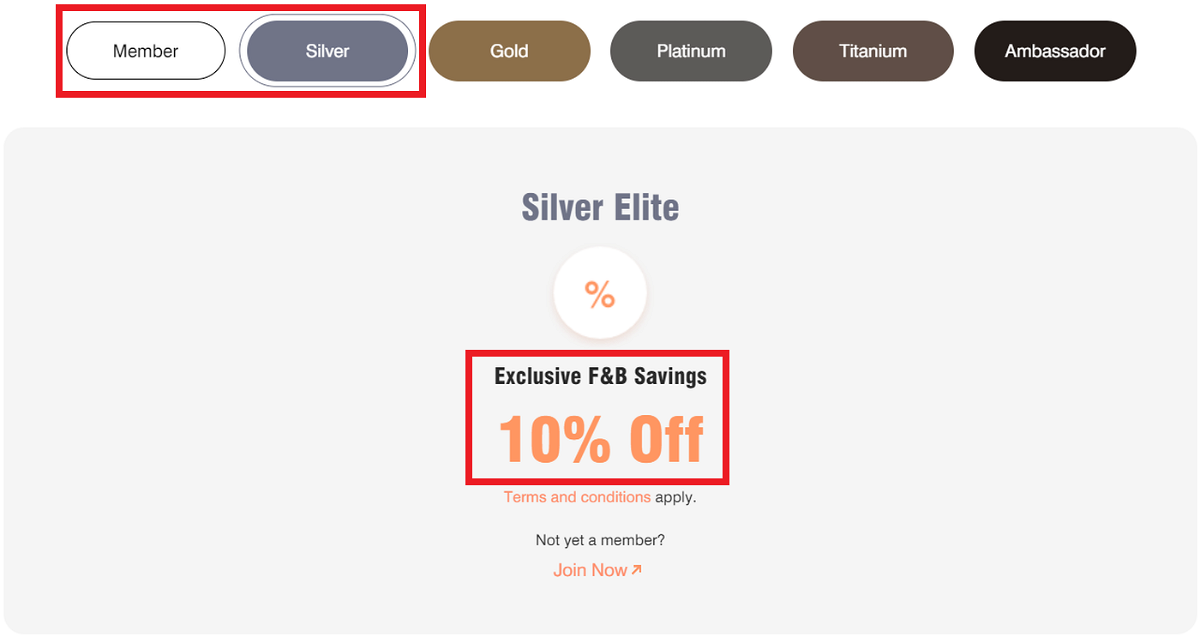Click the word 'Elite' in the heading
The image size is (1200, 637).
click(x=647, y=208)
